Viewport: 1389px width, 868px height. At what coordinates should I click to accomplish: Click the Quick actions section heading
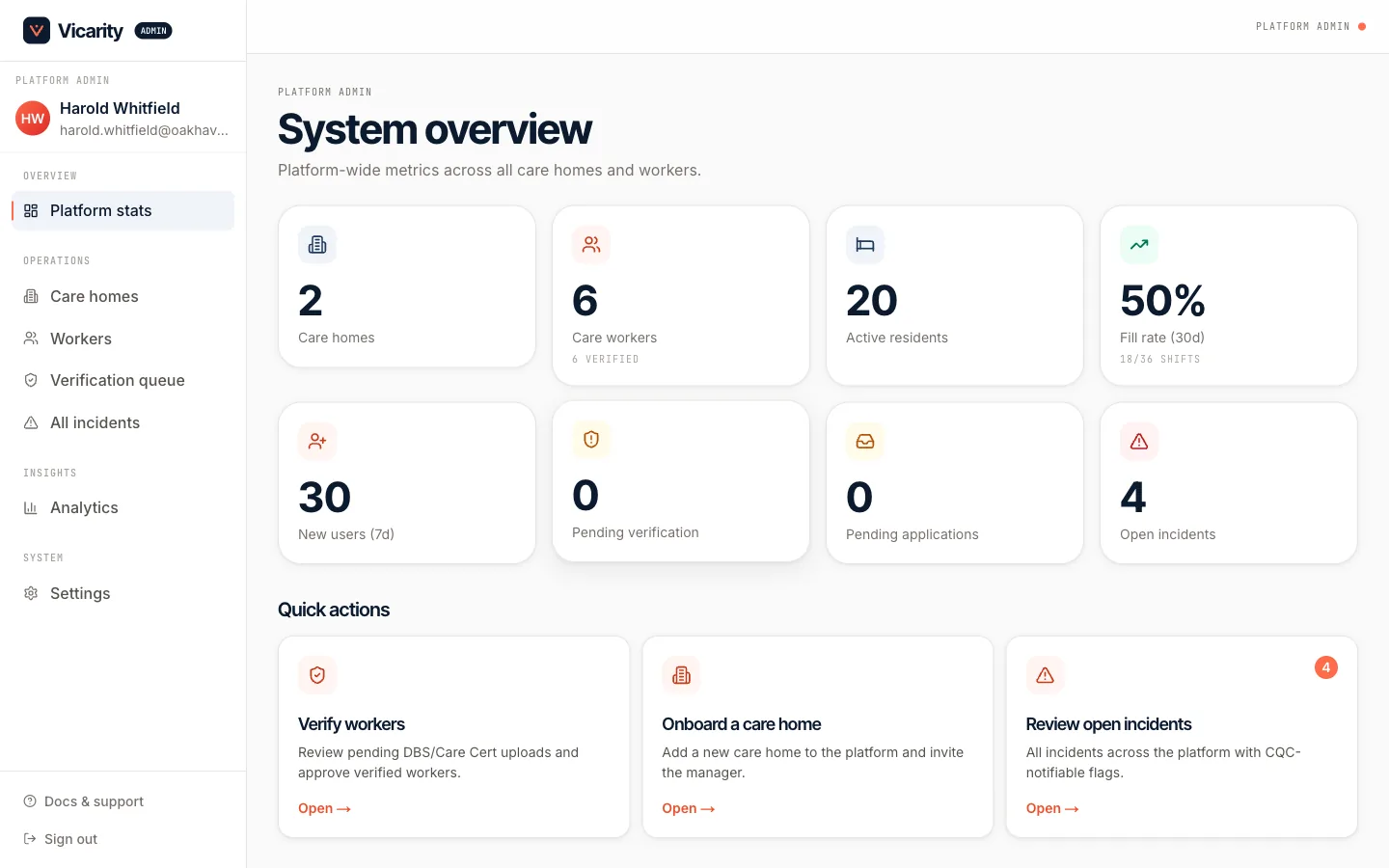(334, 610)
